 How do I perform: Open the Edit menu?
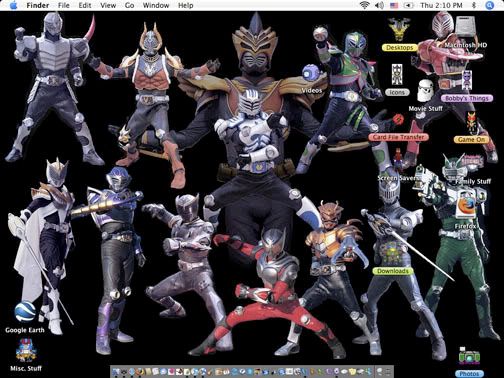pyautogui.click(x=85, y=5)
